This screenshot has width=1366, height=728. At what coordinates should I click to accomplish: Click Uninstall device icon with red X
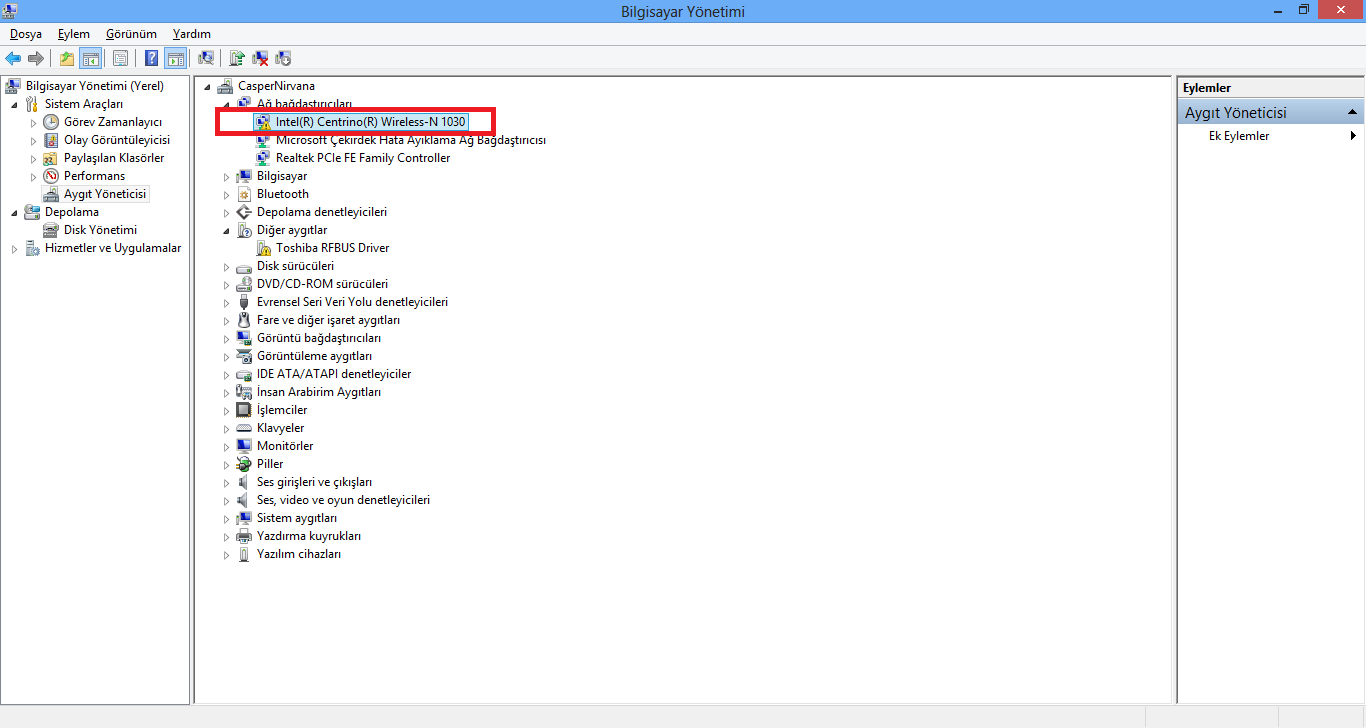click(260, 58)
